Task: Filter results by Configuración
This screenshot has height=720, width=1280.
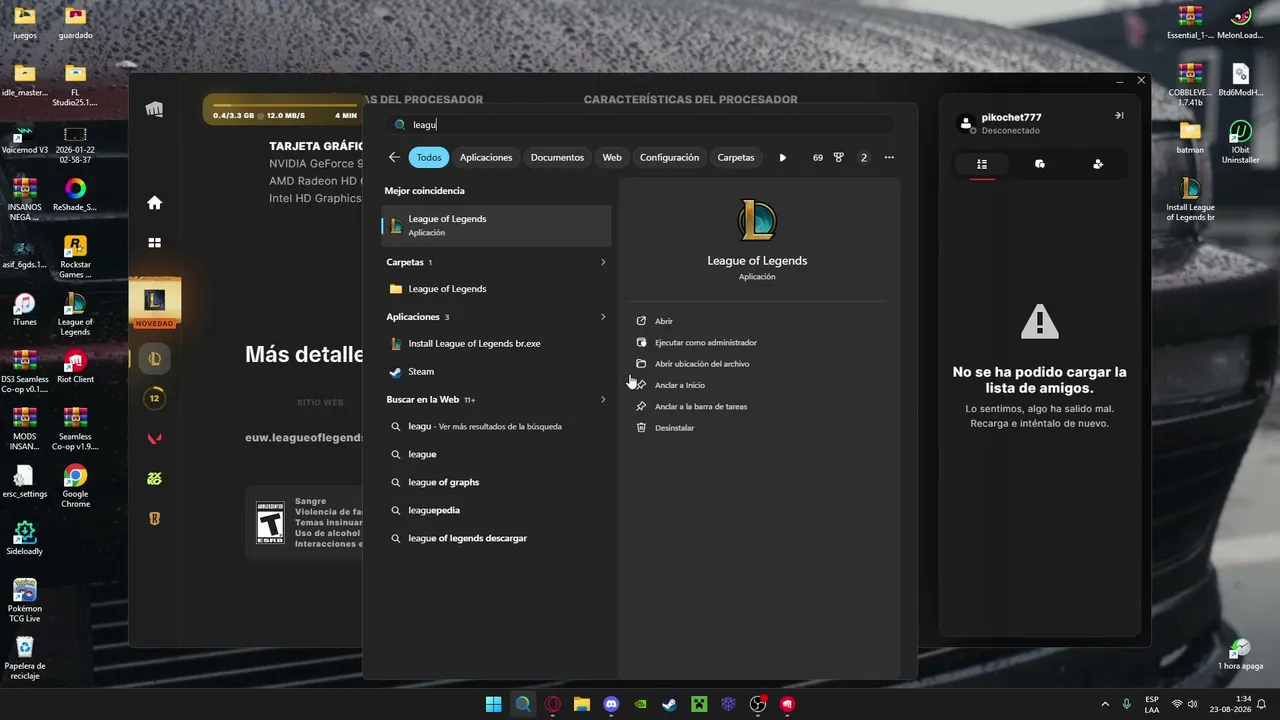Action: [669, 157]
